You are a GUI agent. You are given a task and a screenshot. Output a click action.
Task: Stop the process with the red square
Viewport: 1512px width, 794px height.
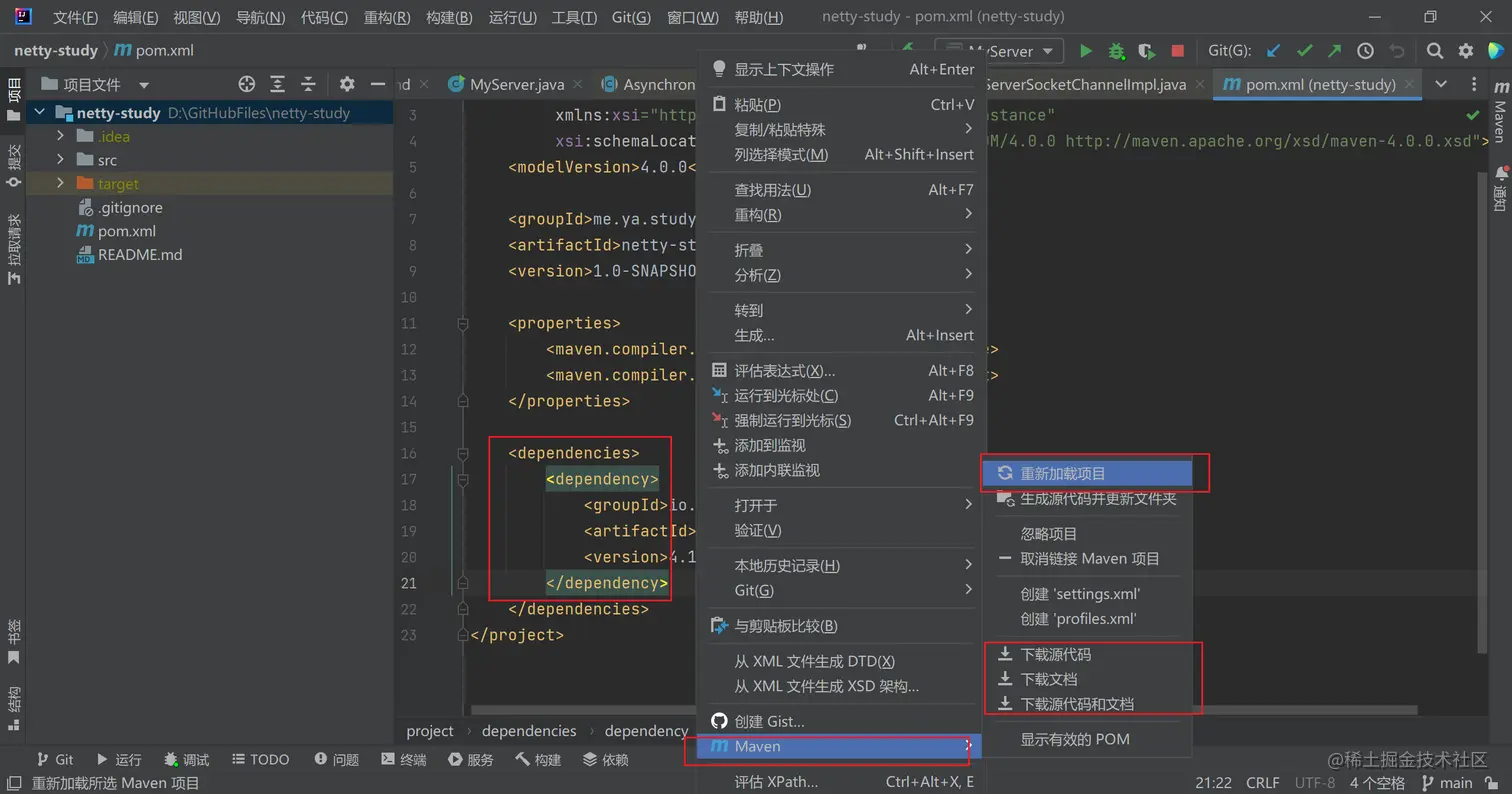click(1178, 51)
